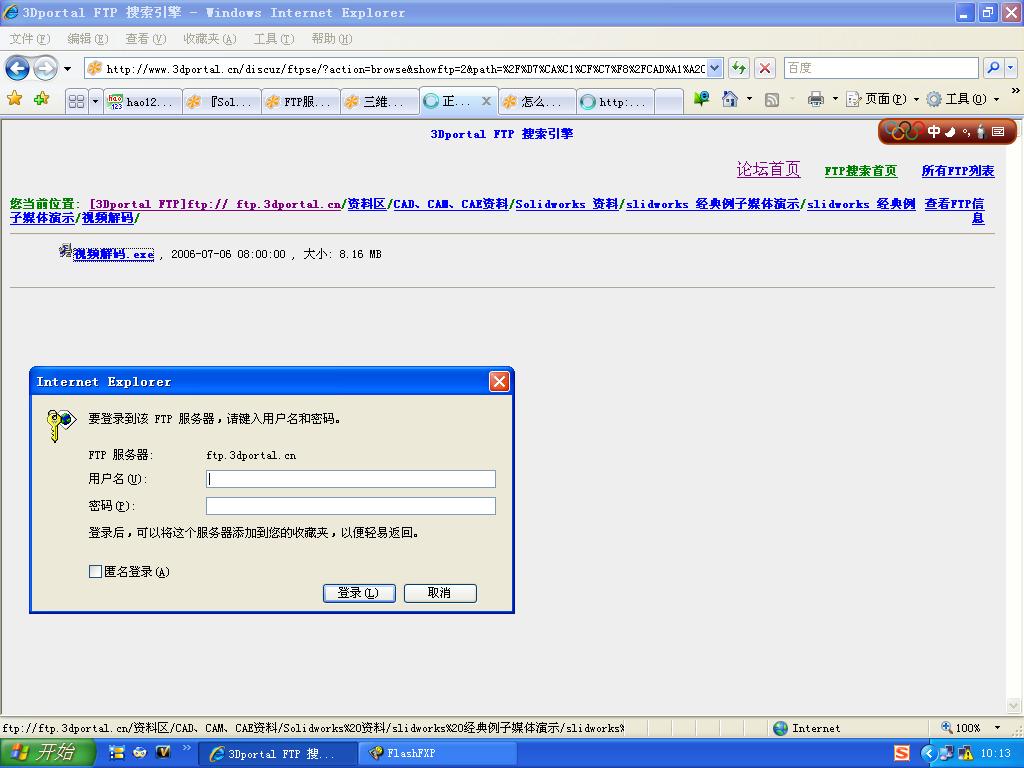Open the 工具(T) menu
The image size is (1024, 768).
pyautogui.click(x=274, y=39)
